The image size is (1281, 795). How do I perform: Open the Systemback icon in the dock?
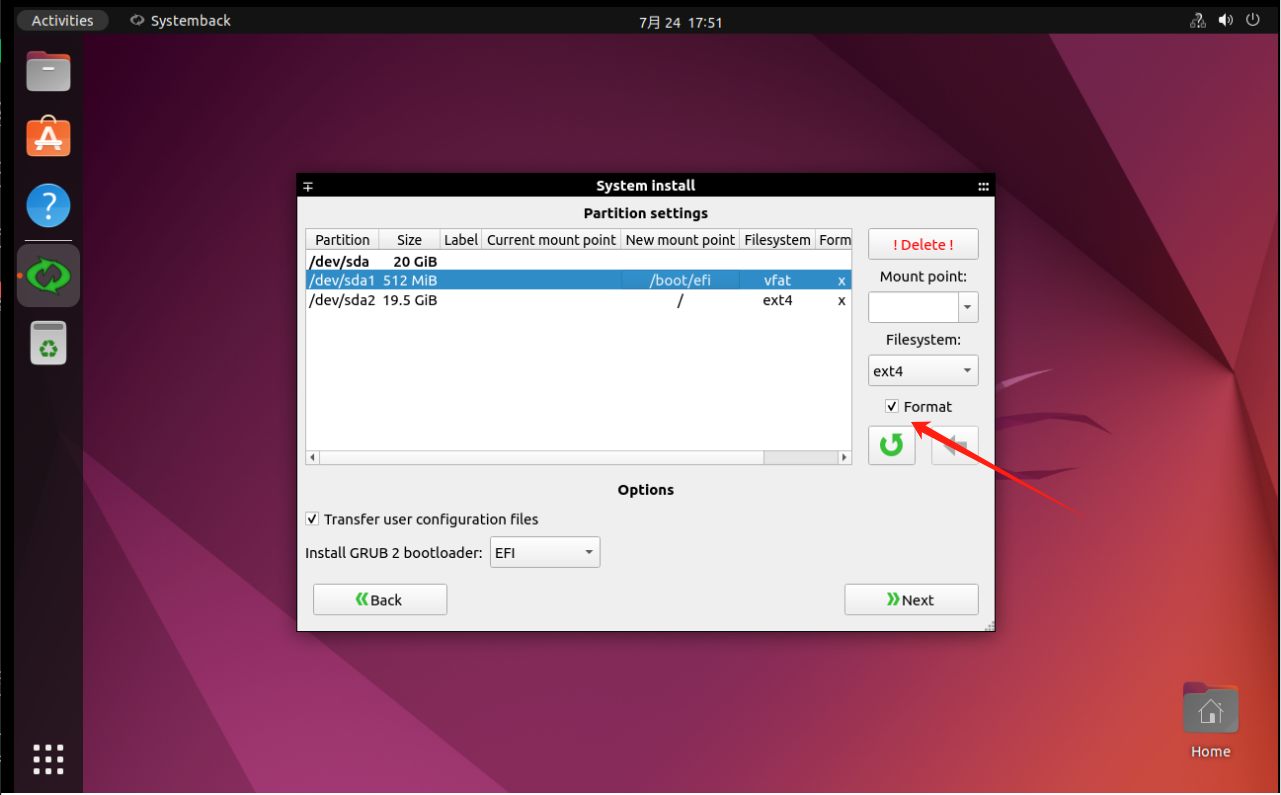[47, 274]
